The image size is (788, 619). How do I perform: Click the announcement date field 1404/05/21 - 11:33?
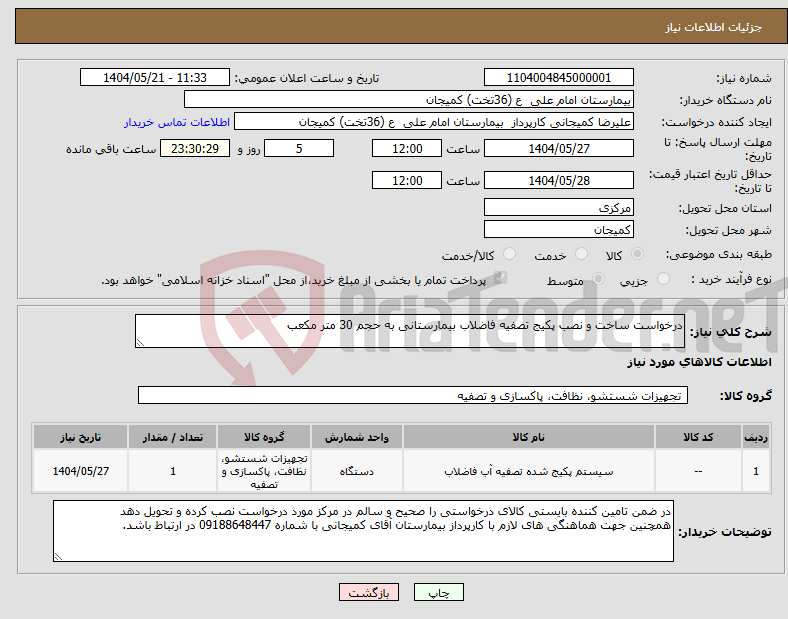pyautogui.click(x=155, y=77)
